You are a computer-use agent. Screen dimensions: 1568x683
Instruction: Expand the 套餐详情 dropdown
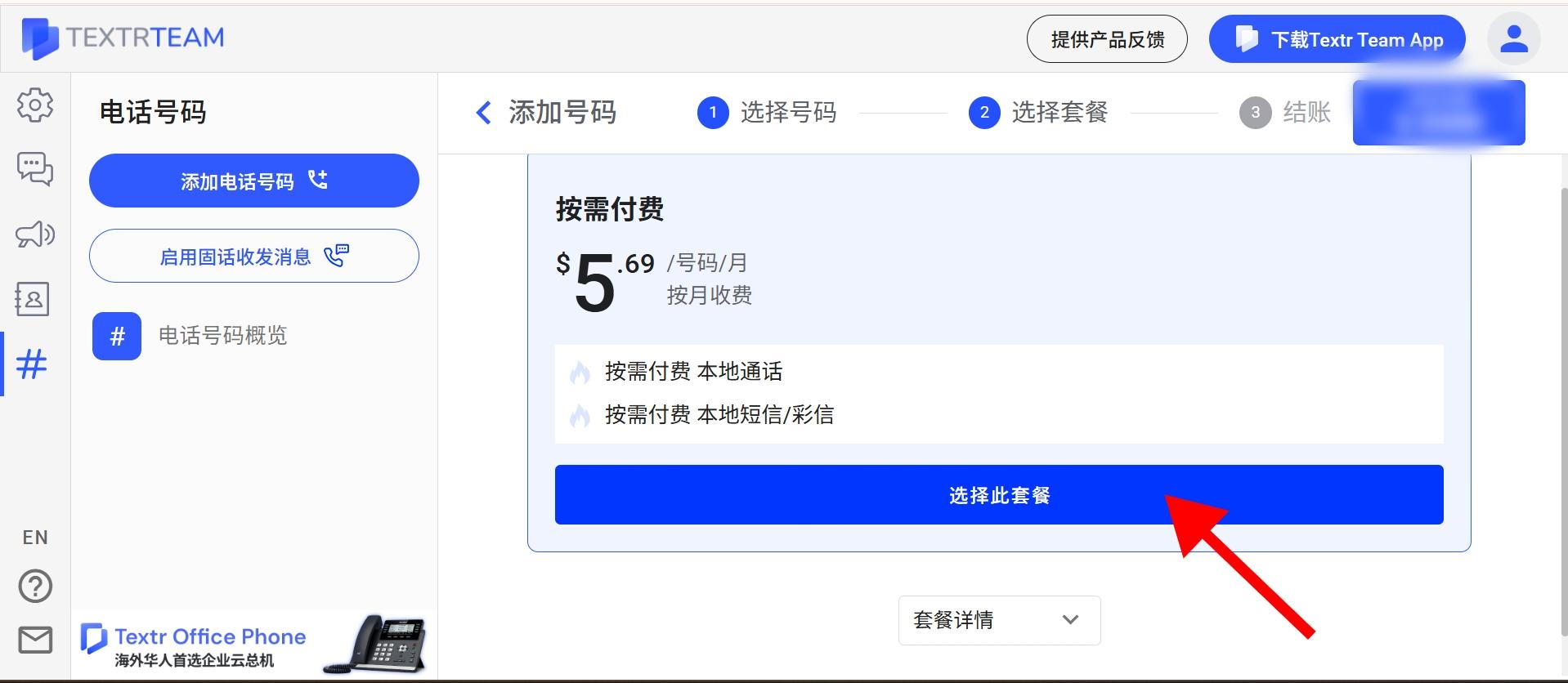pyautogui.click(x=997, y=620)
